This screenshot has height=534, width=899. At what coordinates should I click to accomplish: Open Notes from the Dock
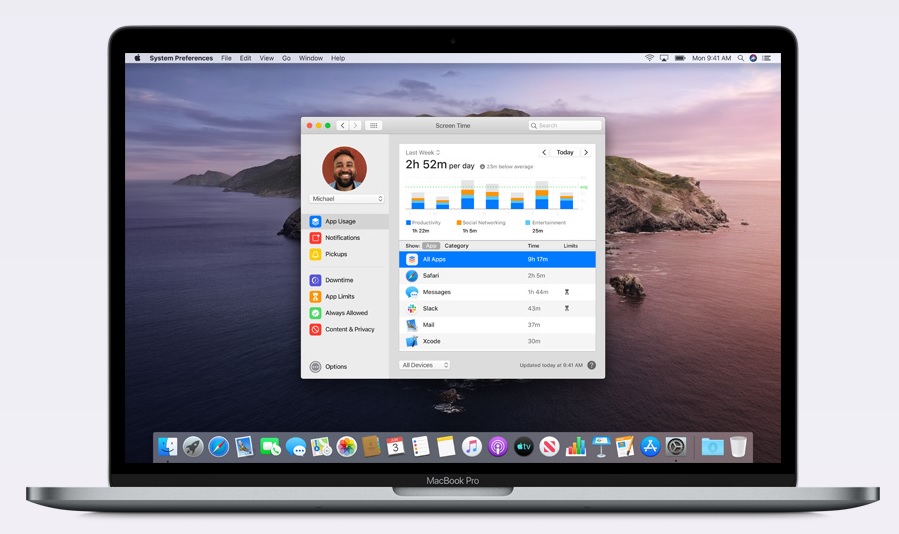[445, 446]
